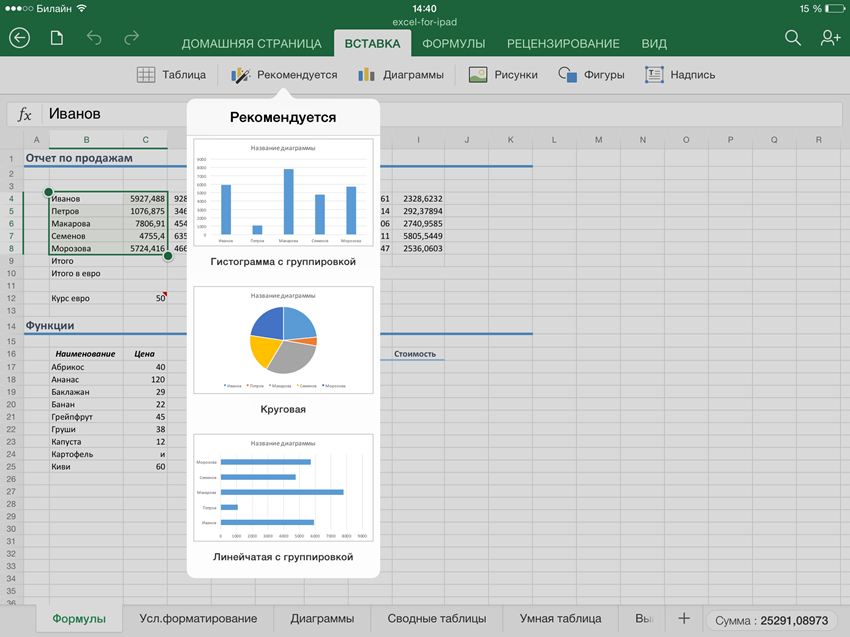Select the cell with 2328,6232
The image size is (850, 637).
click(x=418, y=199)
